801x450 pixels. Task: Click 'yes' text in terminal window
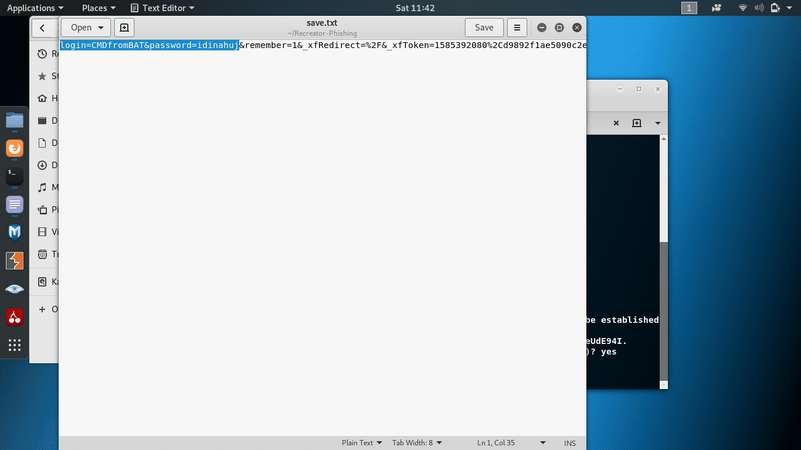[x=608, y=352]
